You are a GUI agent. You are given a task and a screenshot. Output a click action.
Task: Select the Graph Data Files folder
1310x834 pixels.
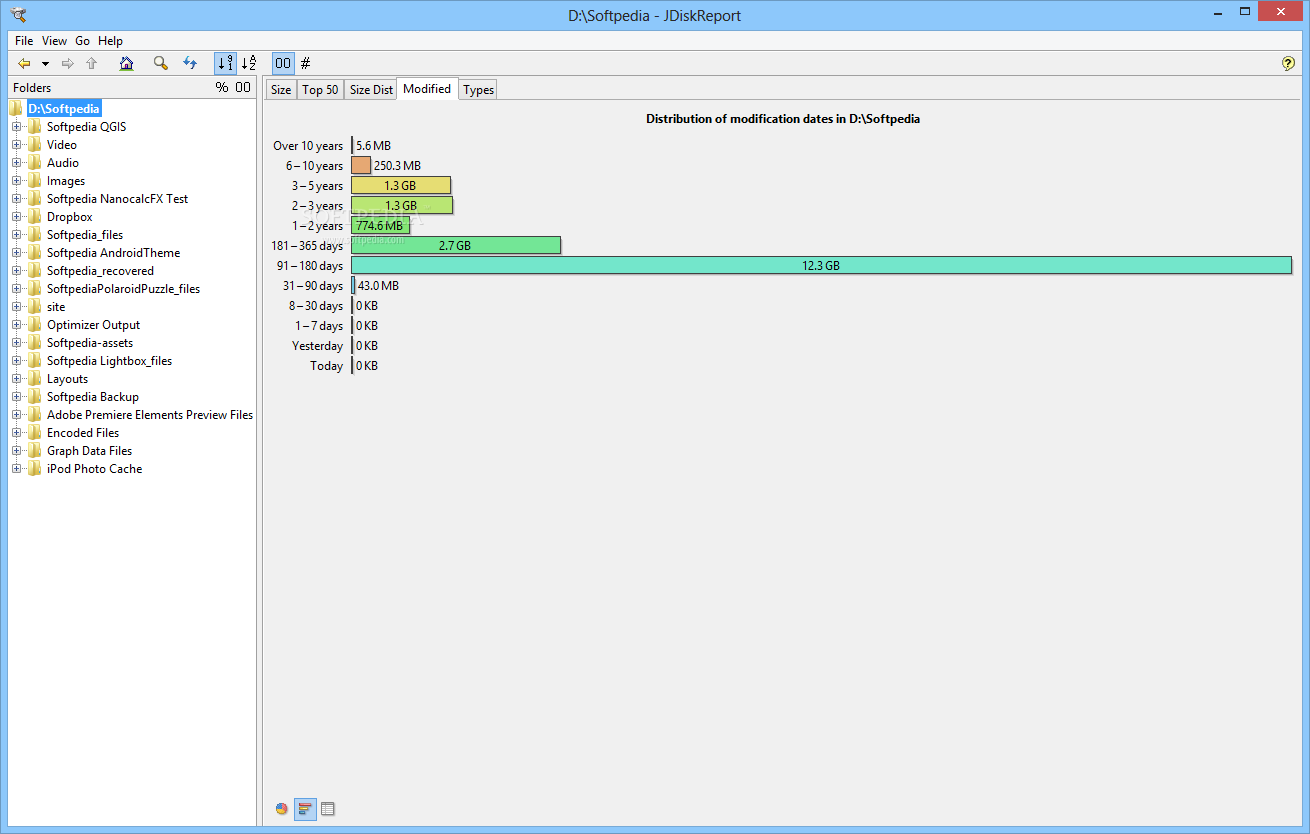tap(89, 451)
